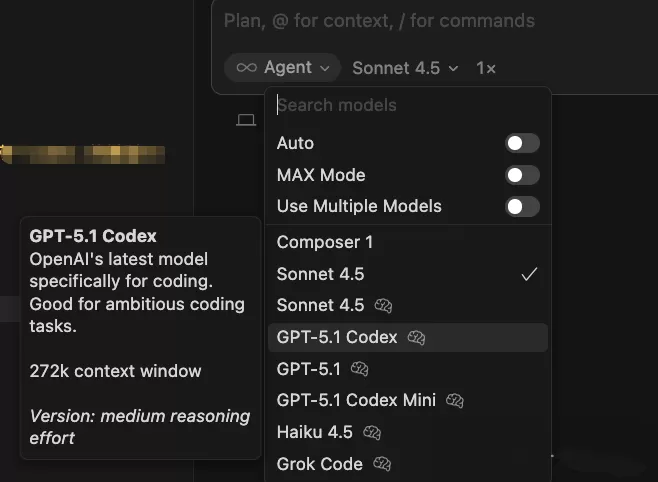Image resolution: width=658 pixels, height=482 pixels.
Task: Click the brain icon beside Grok Code
Action: pyautogui.click(x=382, y=464)
